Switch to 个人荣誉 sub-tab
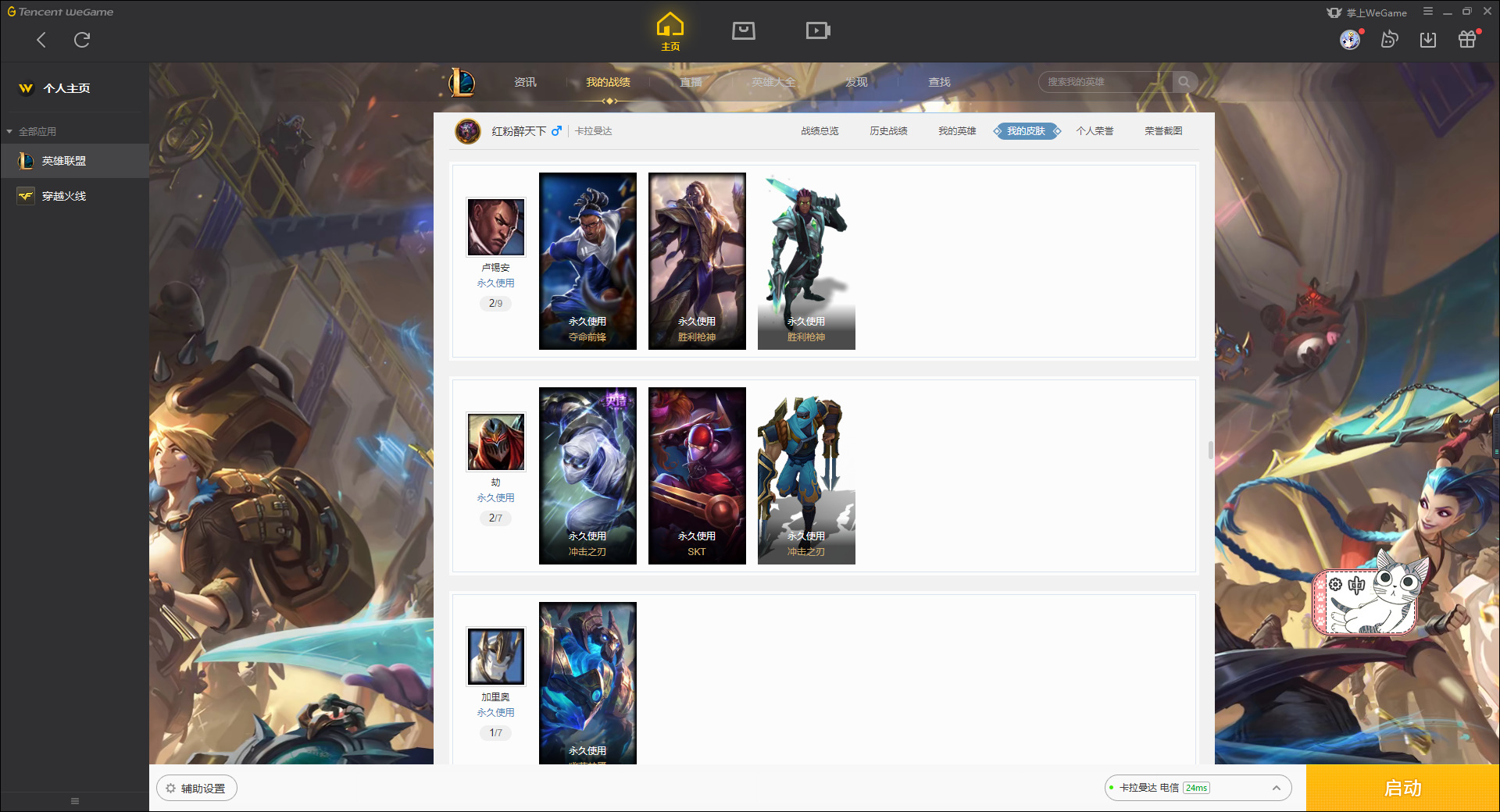This screenshot has width=1500, height=812. coord(1095,131)
